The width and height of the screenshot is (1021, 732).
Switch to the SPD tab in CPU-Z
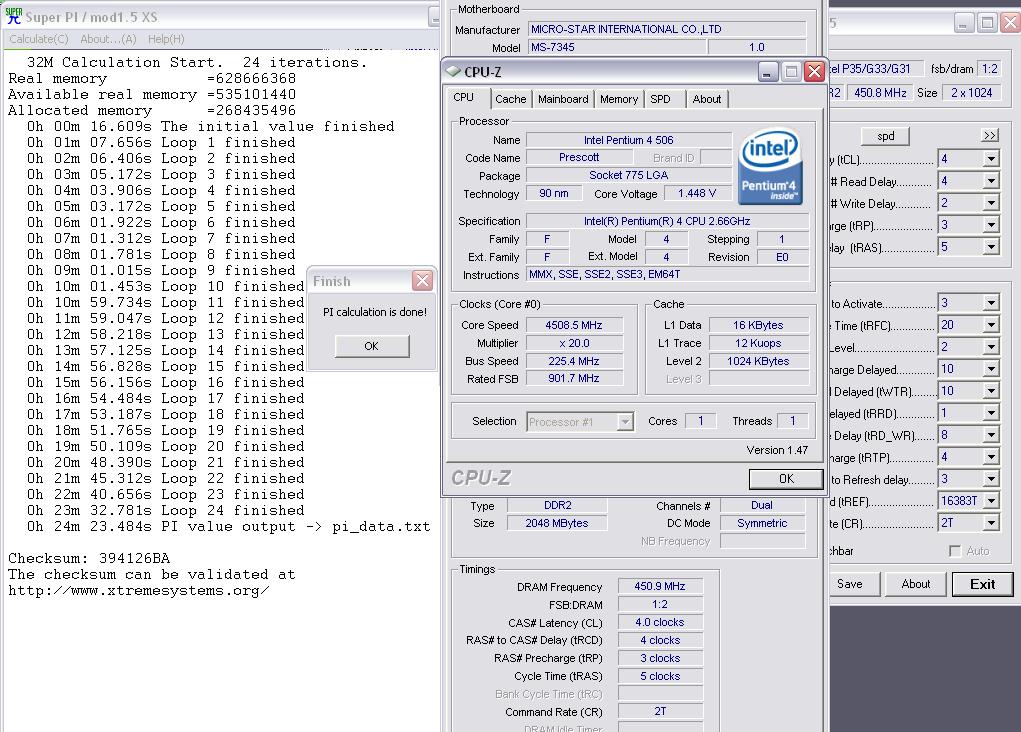click(660, 99)
